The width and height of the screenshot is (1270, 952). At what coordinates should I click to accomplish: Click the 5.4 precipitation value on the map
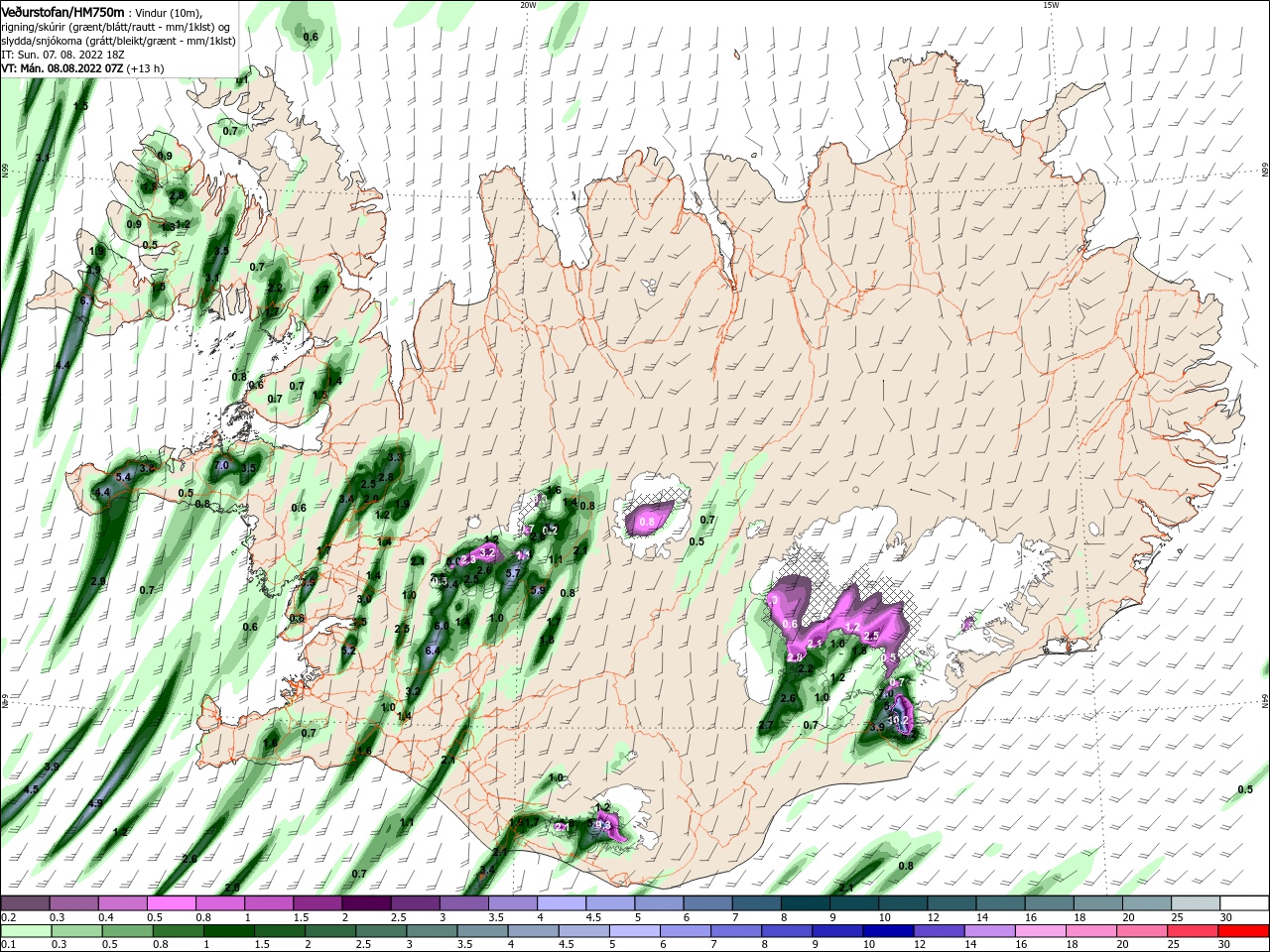click(124, 477)
